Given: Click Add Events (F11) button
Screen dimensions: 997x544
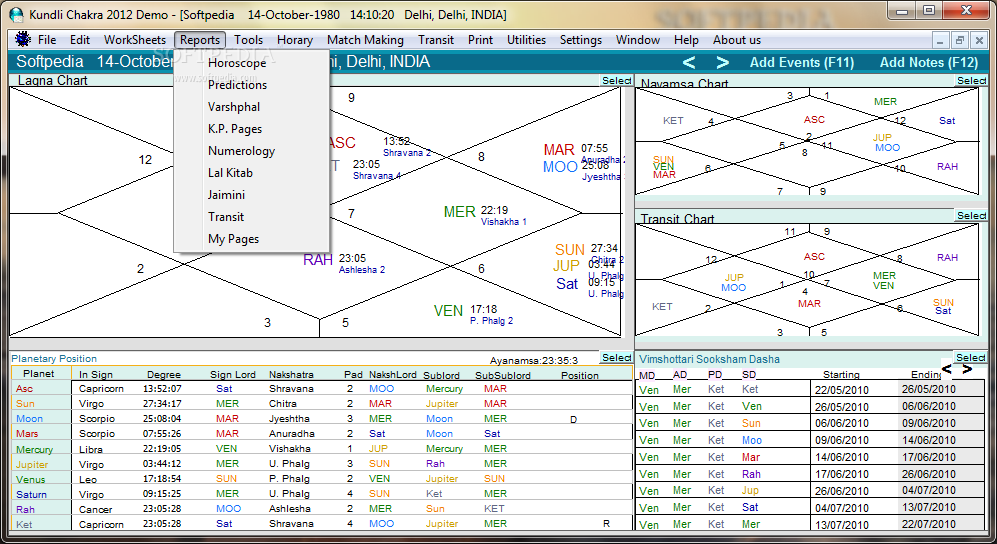Looking at the screenshot, I should (x=802, y=62).
